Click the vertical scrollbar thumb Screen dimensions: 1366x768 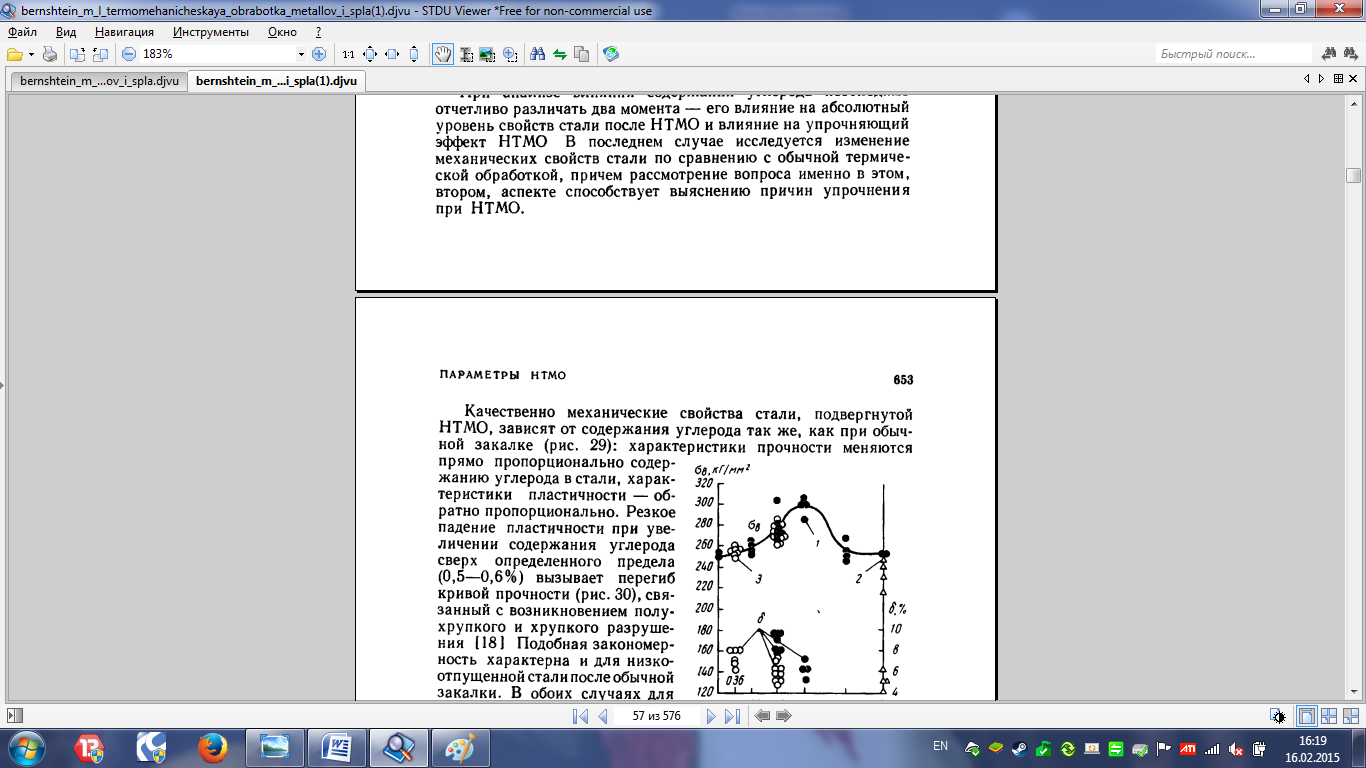[x=1354, y=175]
